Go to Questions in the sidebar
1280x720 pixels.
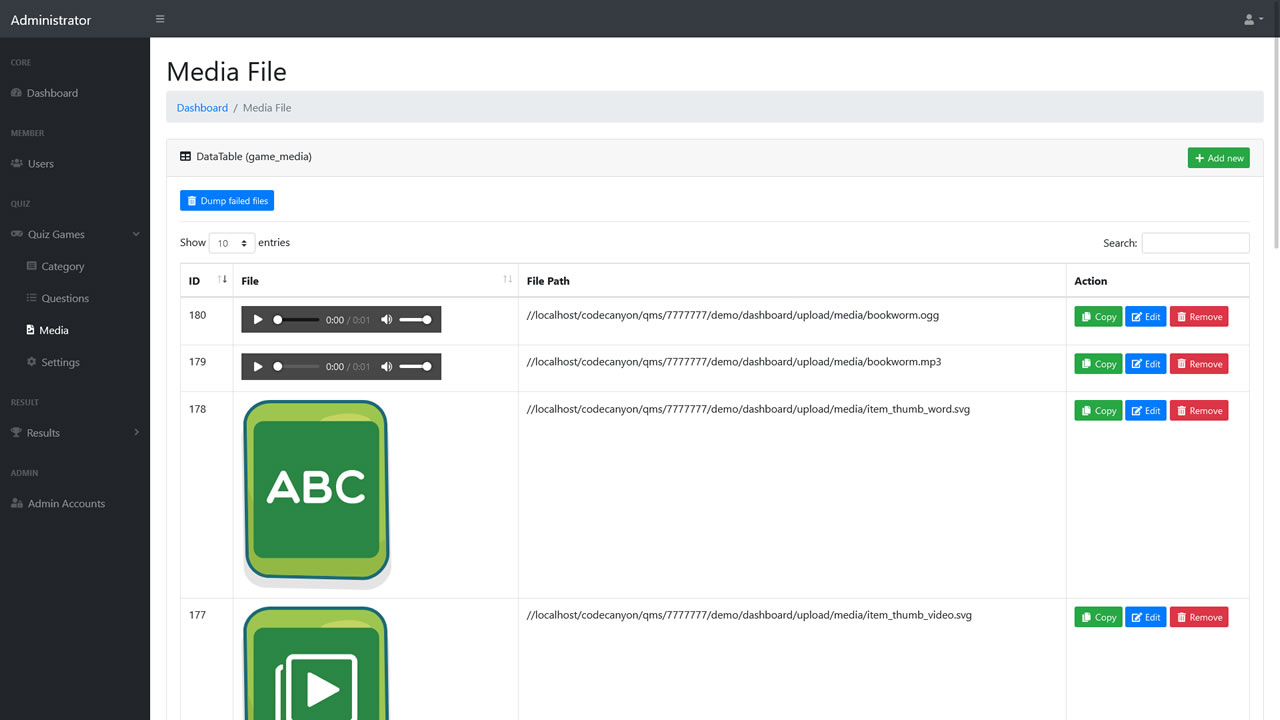point(65,298)
